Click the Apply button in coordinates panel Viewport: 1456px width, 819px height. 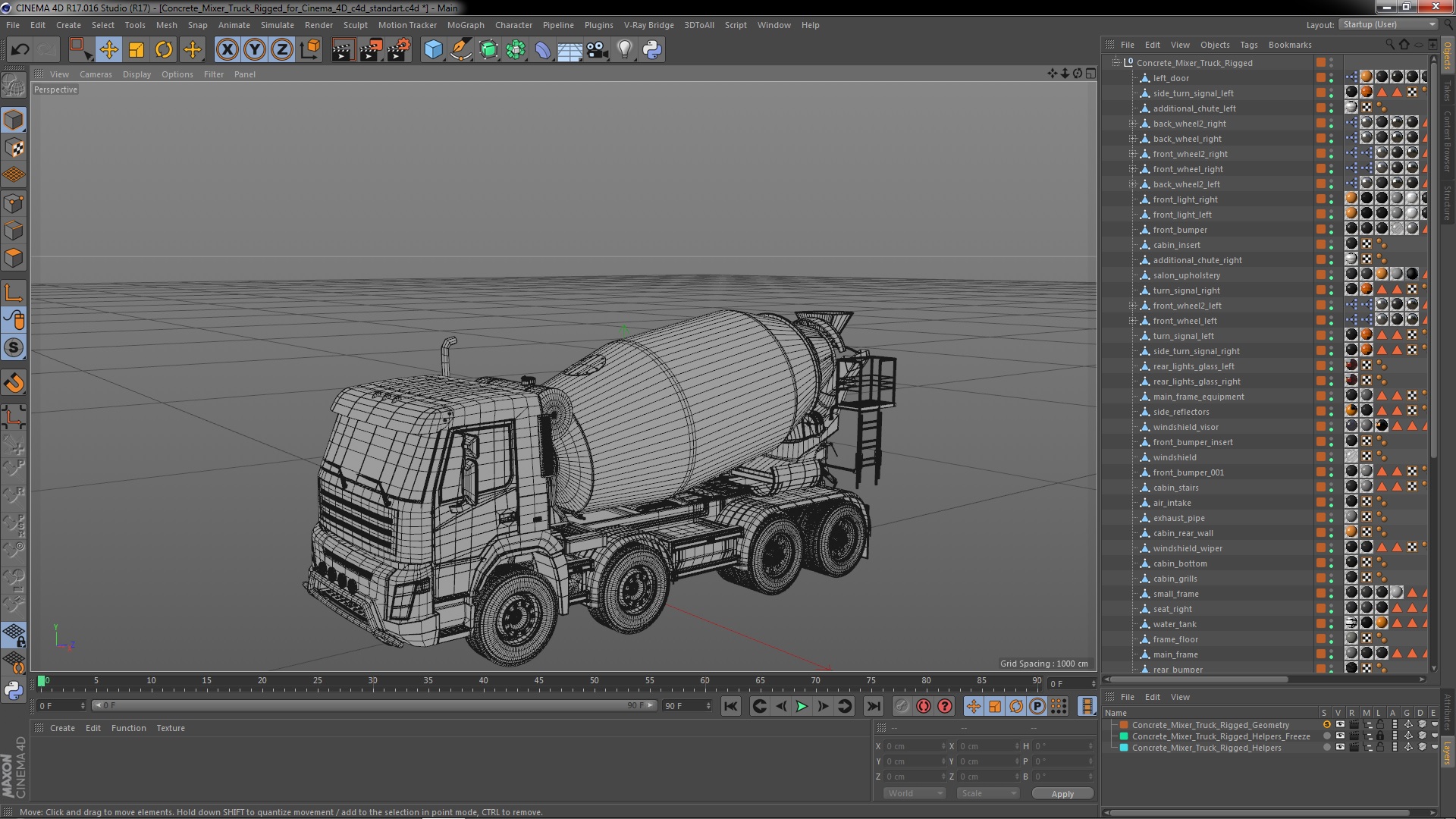(x=1063, y=793)
